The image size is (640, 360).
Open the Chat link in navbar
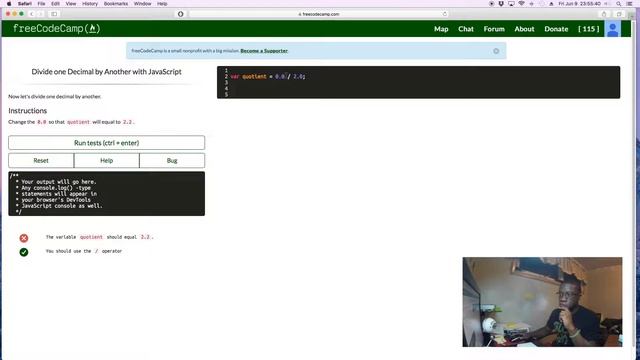pyautogui.click(x=466, y=29)
